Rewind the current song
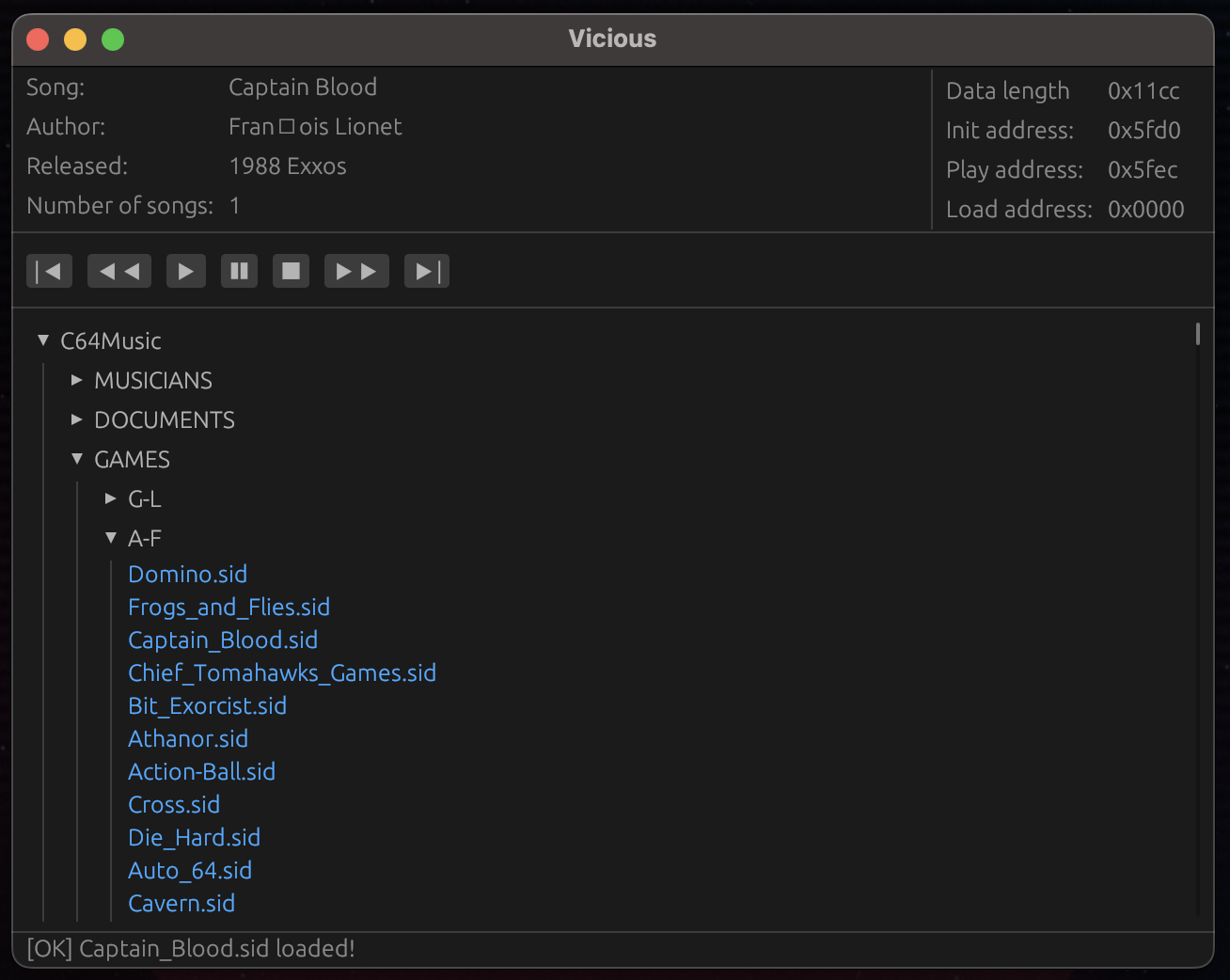Image resolution: width=1230 pixels, height=980 pixels. tap(119, 271)
